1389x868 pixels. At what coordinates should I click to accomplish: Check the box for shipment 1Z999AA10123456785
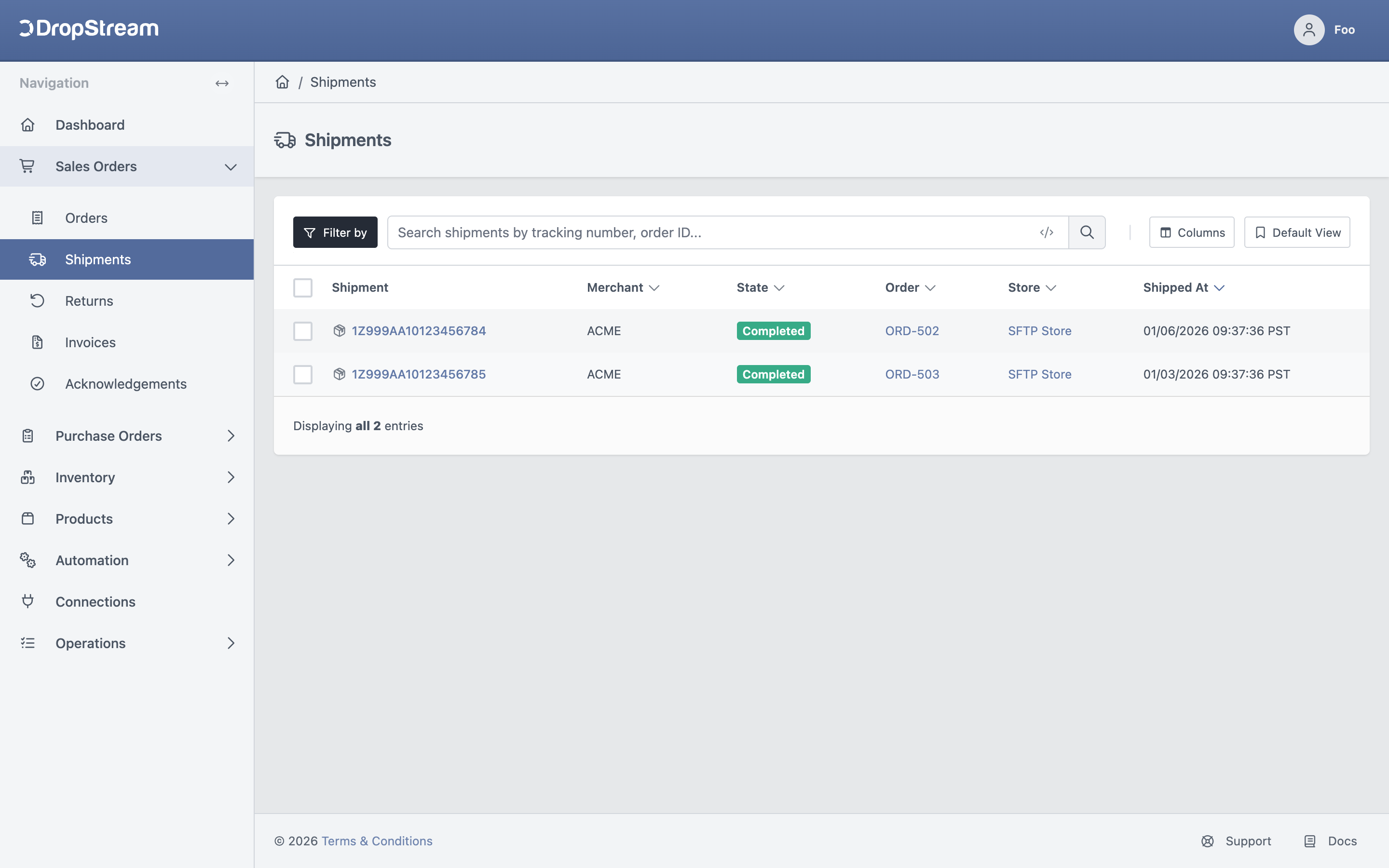[x=302, y=374]
